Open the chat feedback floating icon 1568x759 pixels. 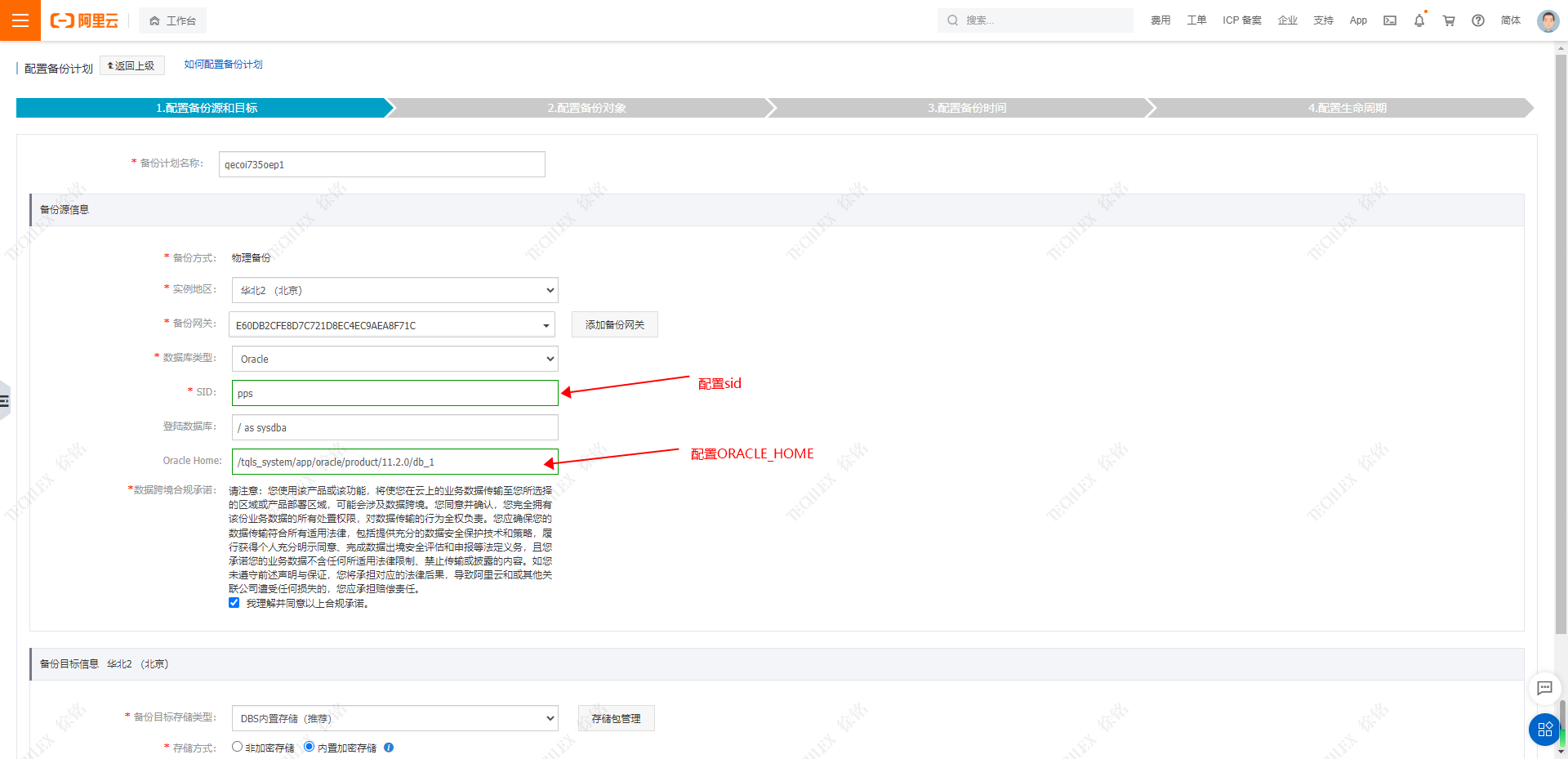click(1544, 688)
